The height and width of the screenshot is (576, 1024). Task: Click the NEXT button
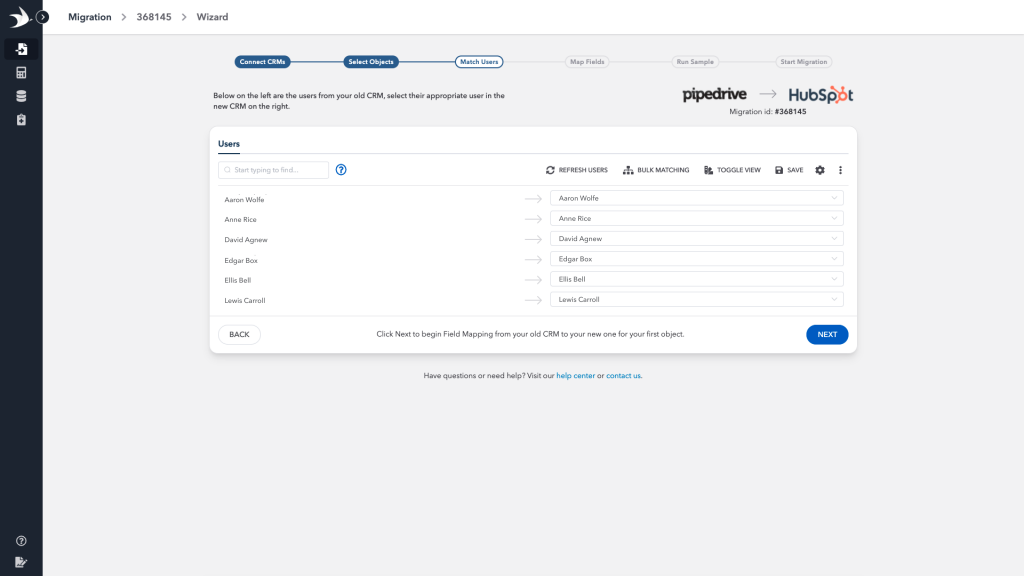pyautogui.click(x=827, y=334)
